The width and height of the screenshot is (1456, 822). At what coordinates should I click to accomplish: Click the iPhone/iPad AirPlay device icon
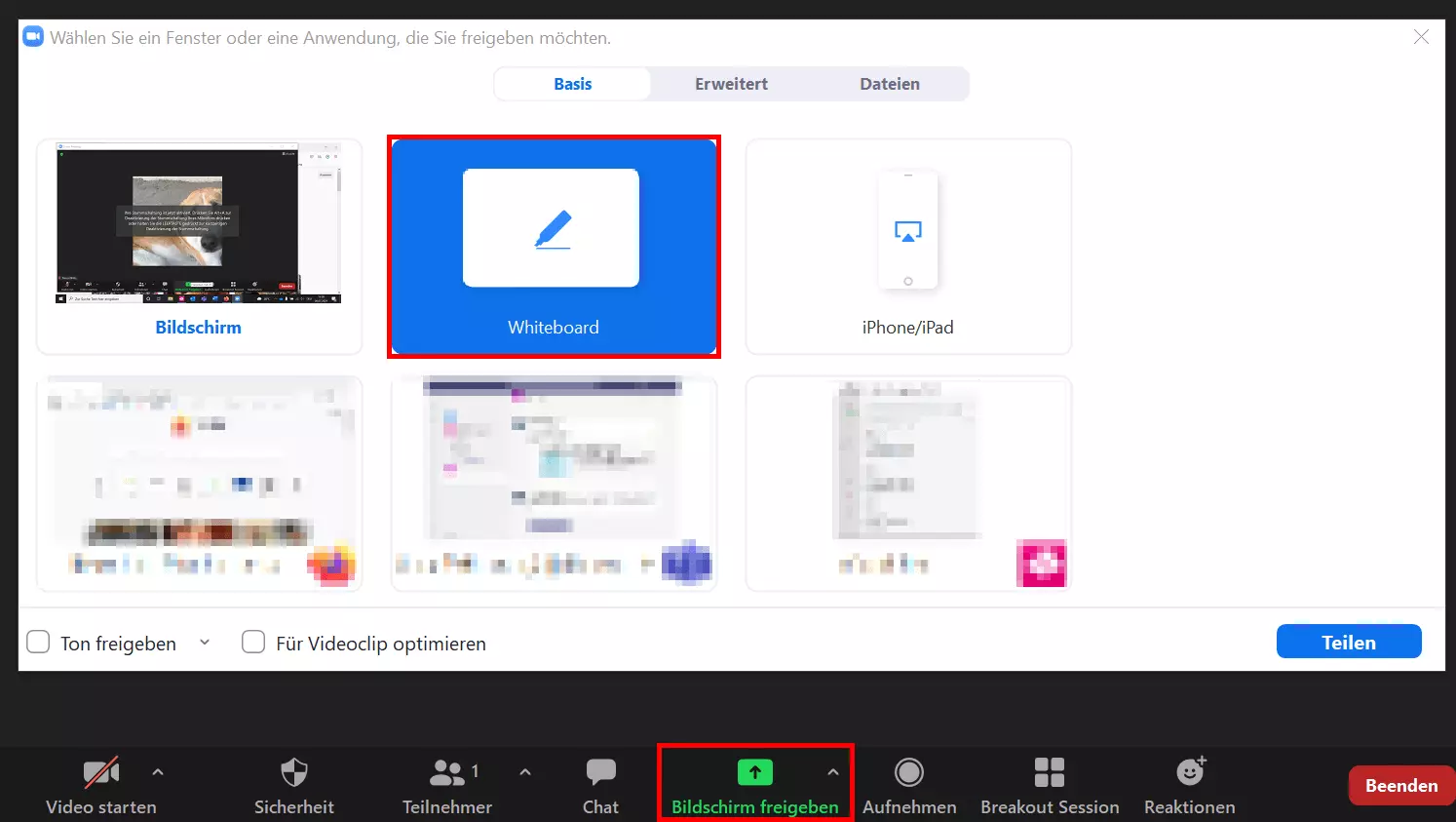click(908, 230)
